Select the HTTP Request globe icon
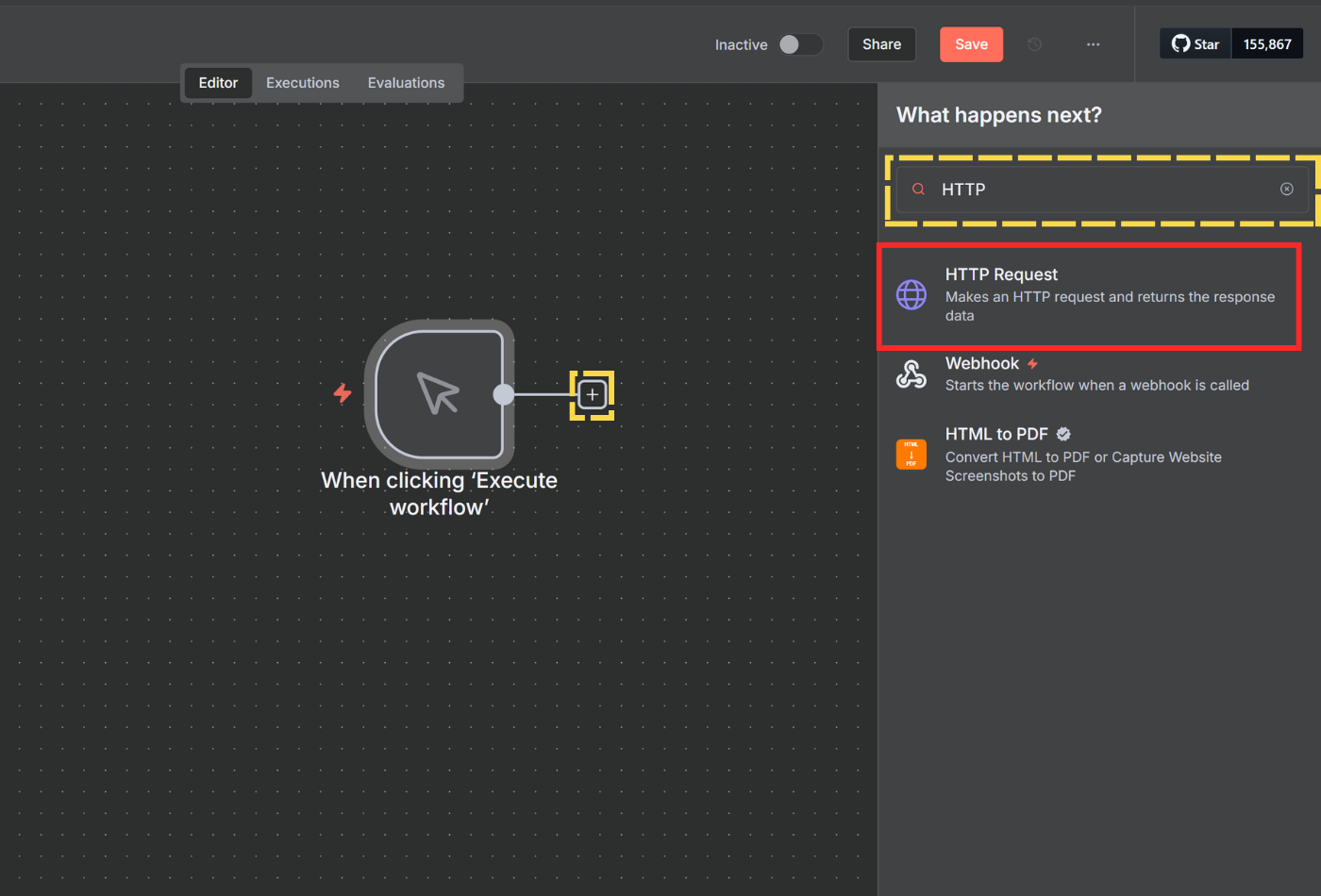The height and width of the screenshot is (896, 1321). tap(911, 294)
